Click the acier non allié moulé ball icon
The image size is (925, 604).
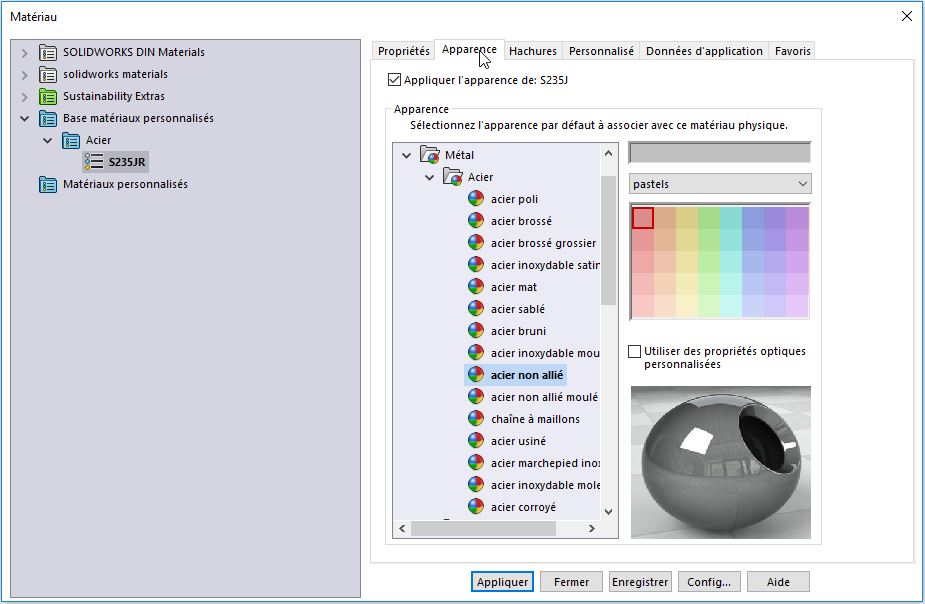click(476, 397)
